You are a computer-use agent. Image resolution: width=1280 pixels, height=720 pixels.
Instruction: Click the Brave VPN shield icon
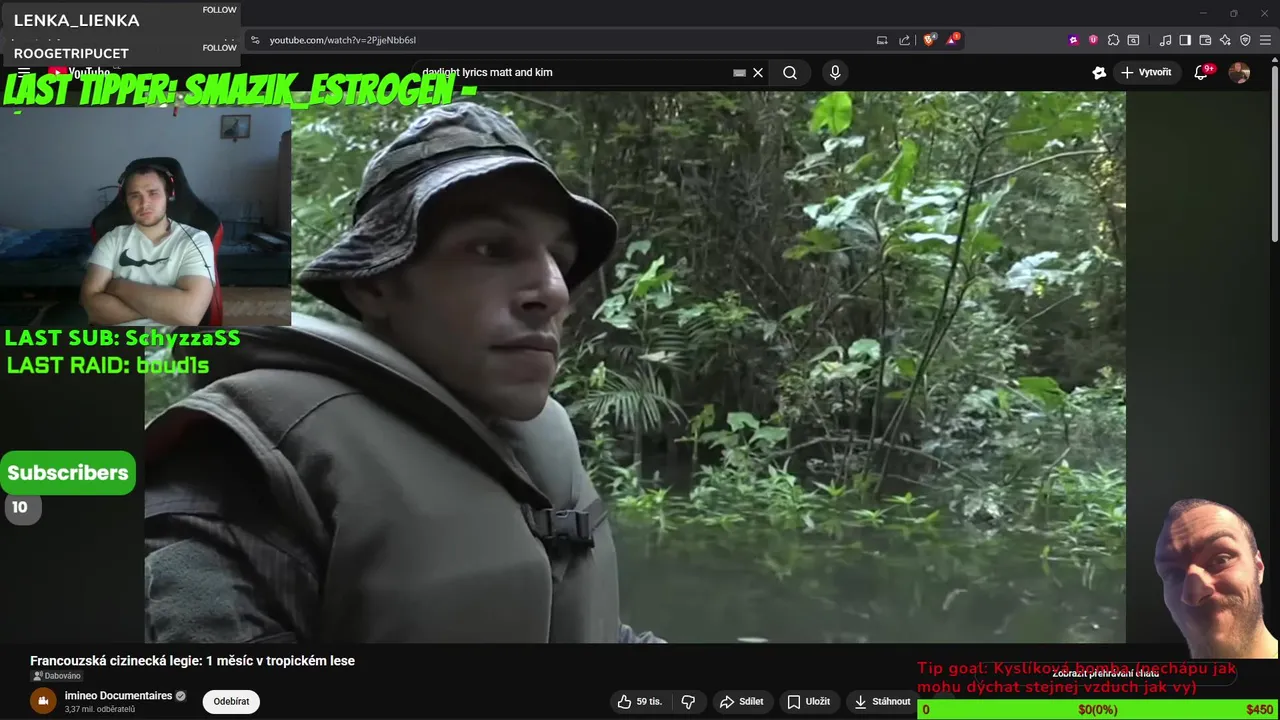[x=1245, y=40]
